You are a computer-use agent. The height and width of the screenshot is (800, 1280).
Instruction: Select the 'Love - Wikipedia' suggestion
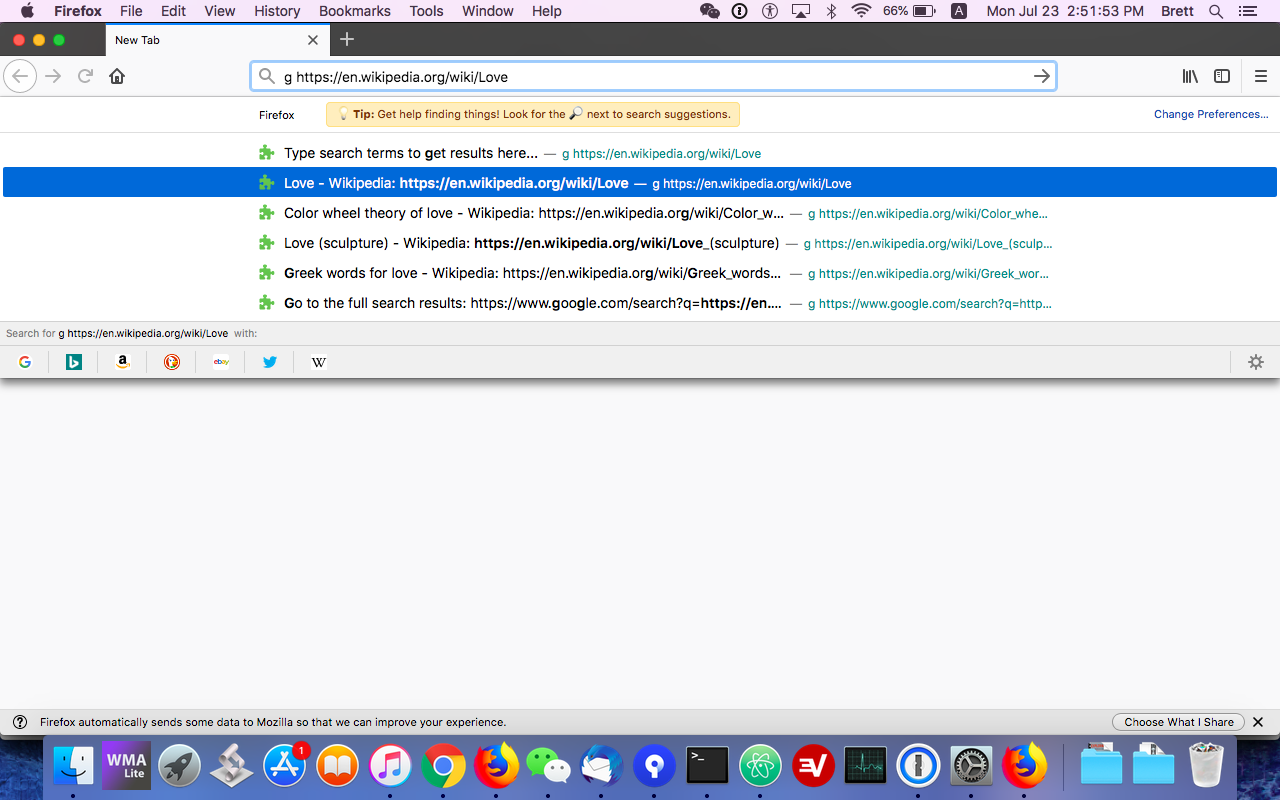[640, 183]
